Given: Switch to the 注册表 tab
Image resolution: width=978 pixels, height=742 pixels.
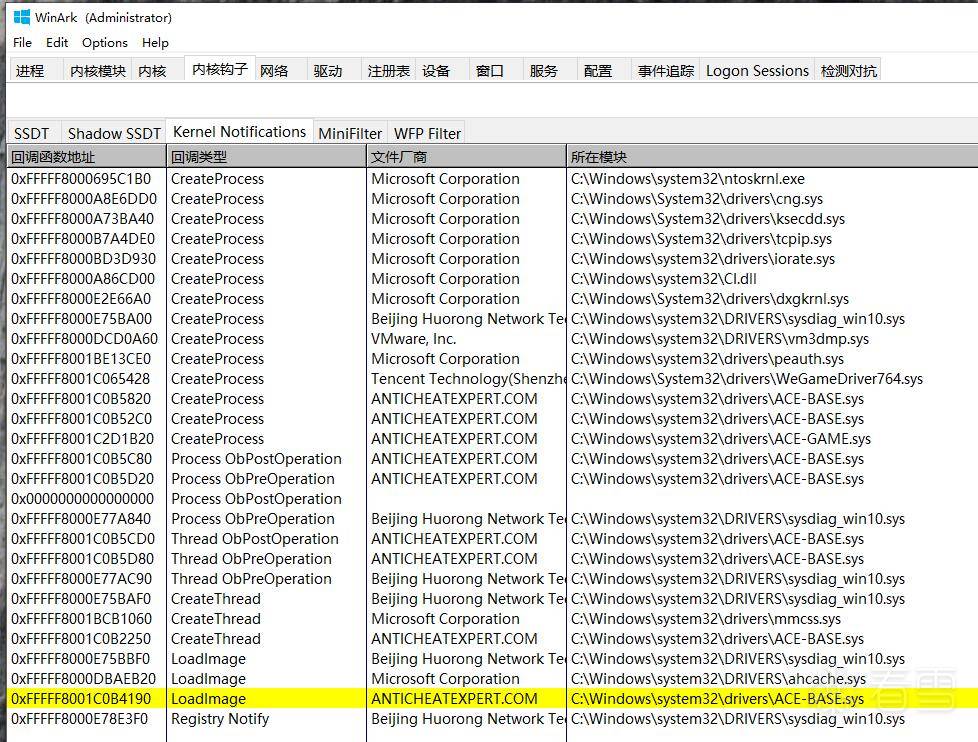Looking at the screenshot, I should pos(389,70).
